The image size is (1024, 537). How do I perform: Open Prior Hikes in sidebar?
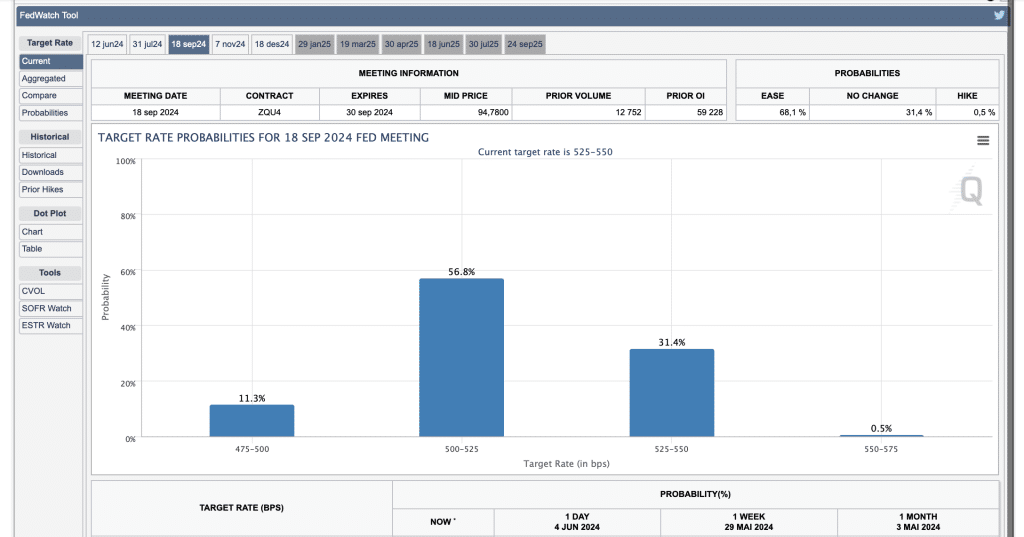click(51, 189)
